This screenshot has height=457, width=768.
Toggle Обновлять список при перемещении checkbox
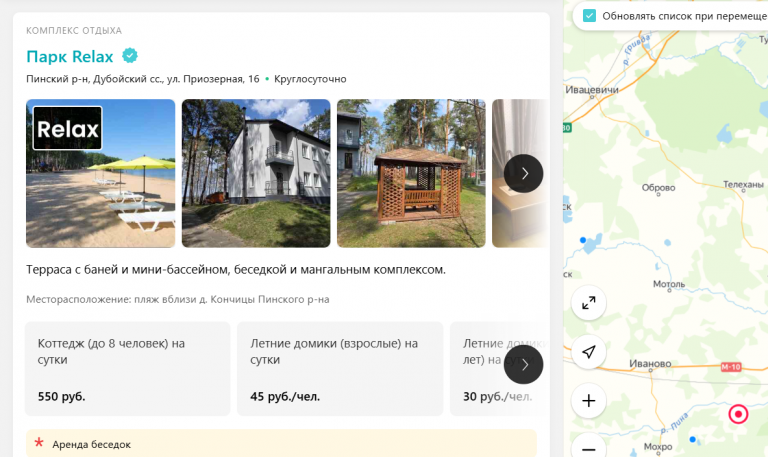click(x=589, y=16)
